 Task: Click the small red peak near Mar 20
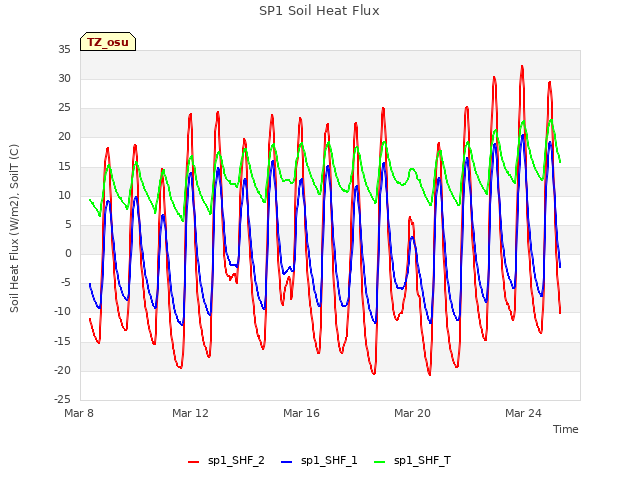pos(410,218)
